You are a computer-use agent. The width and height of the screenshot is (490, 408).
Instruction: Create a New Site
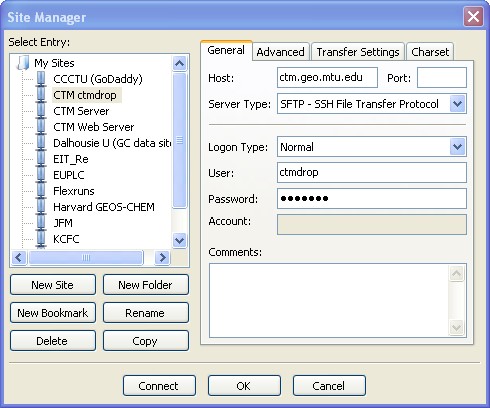pos(53,285)
